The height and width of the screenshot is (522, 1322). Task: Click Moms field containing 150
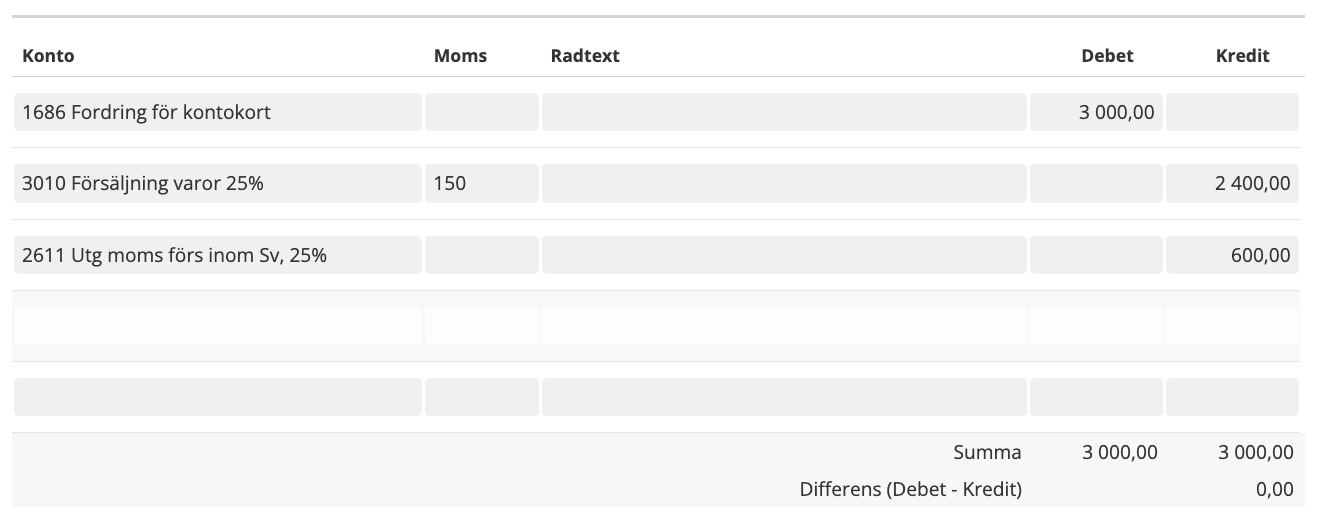point(481,183)
